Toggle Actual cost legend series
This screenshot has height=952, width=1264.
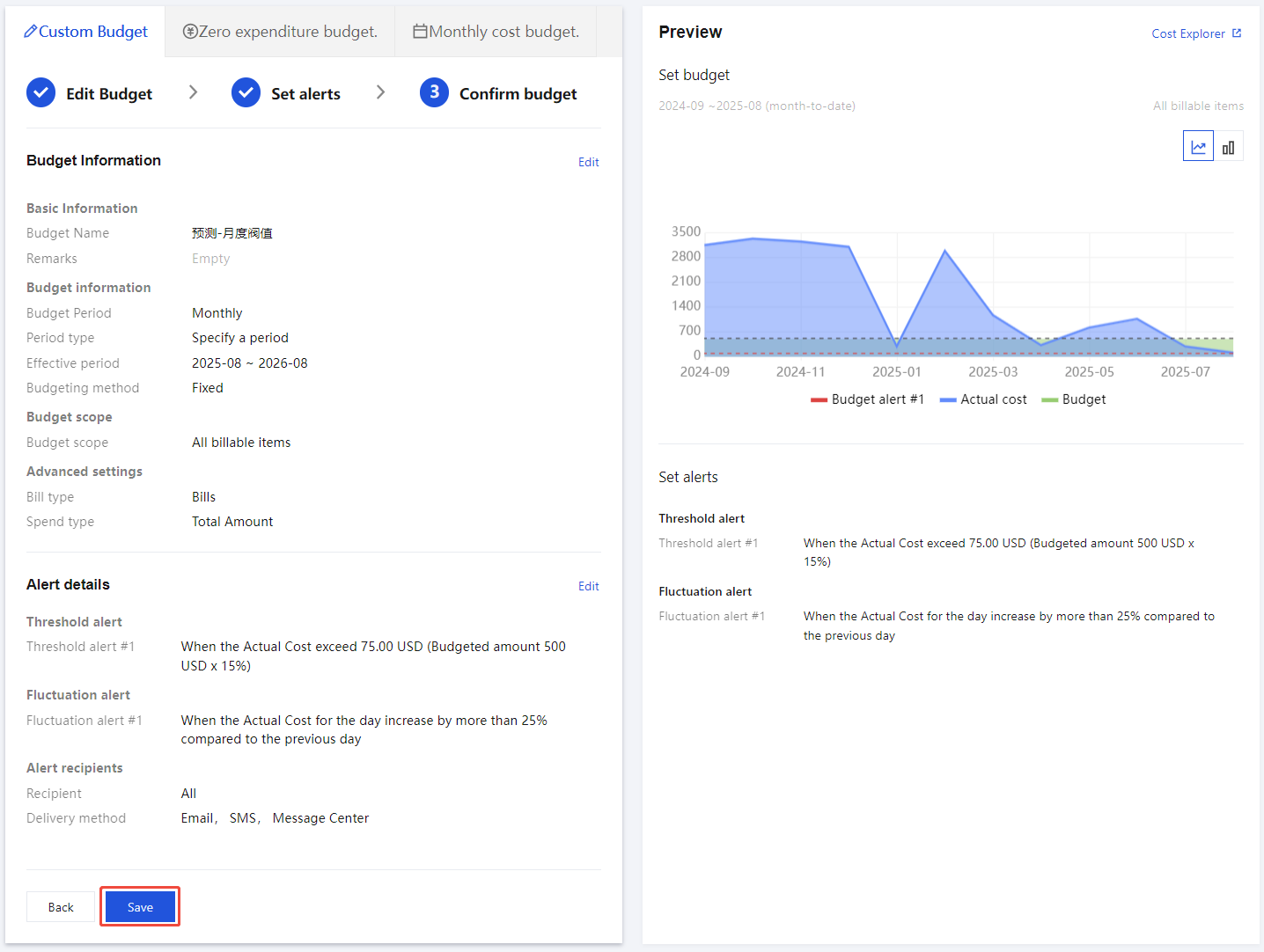click(x=983, y=399)
